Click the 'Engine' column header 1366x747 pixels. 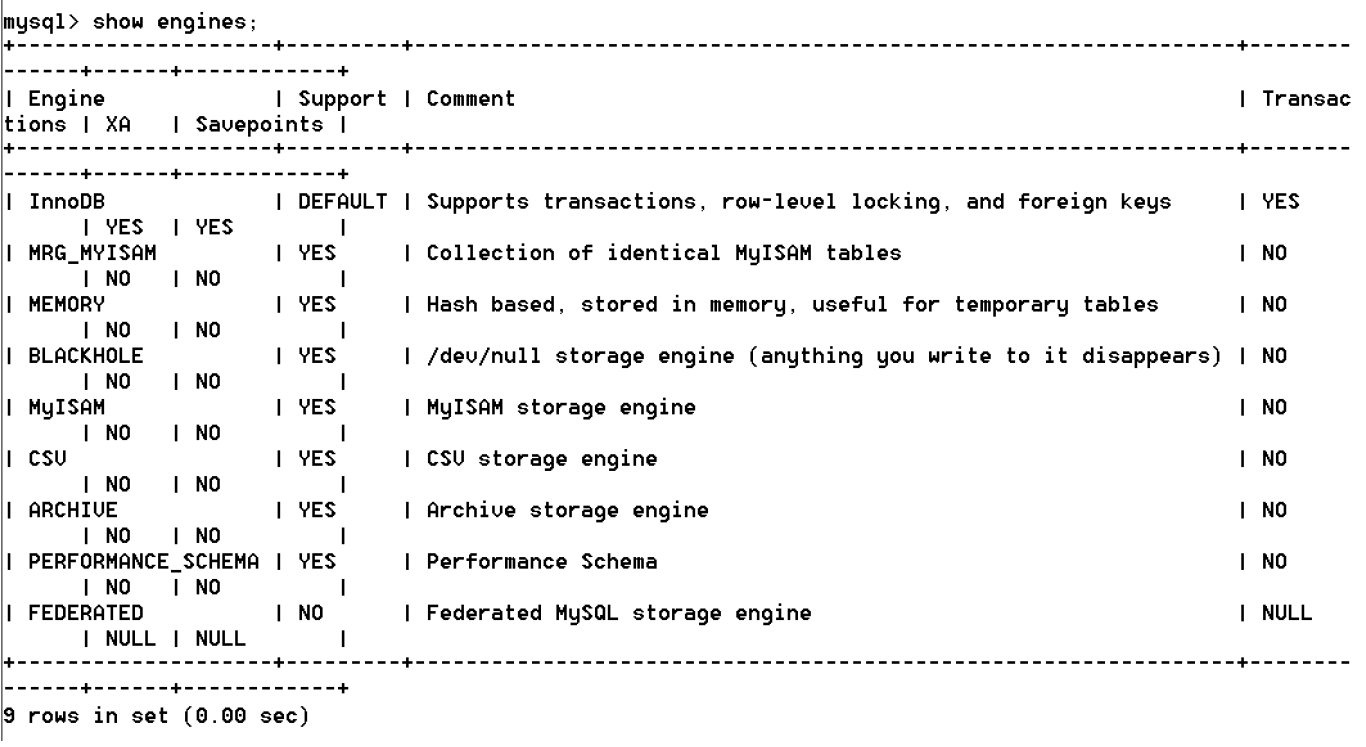59,99
